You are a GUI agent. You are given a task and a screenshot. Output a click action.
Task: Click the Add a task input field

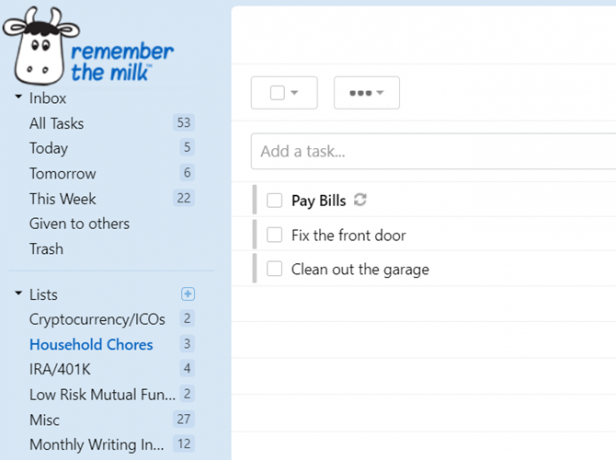tap(433, 151)
